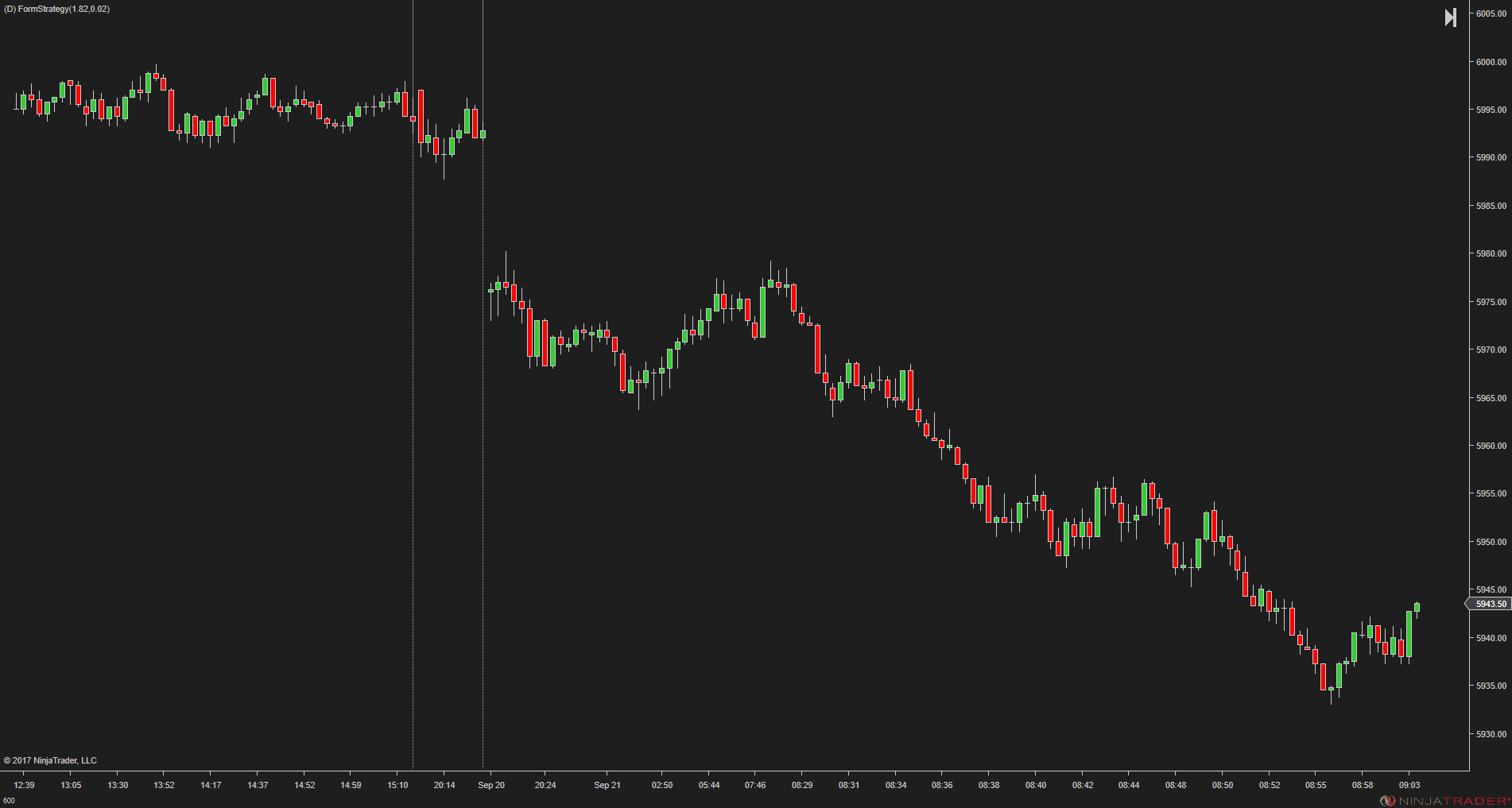The height and width of the screenshot is (808, 1512).
Task: Click the 5965.00 price axis label
Action: (1491, 398)
